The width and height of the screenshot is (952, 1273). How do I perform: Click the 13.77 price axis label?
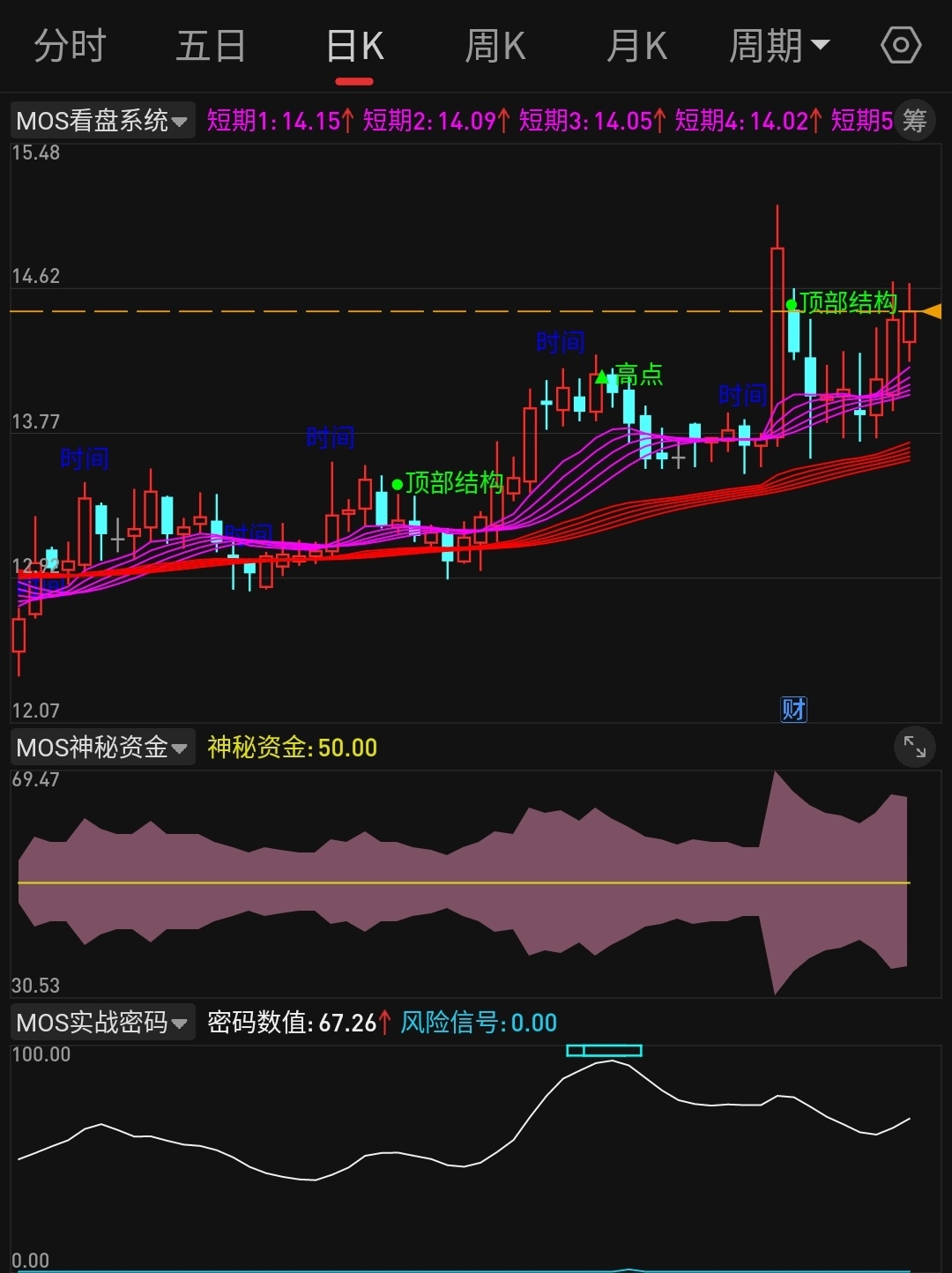coord(36,421)
